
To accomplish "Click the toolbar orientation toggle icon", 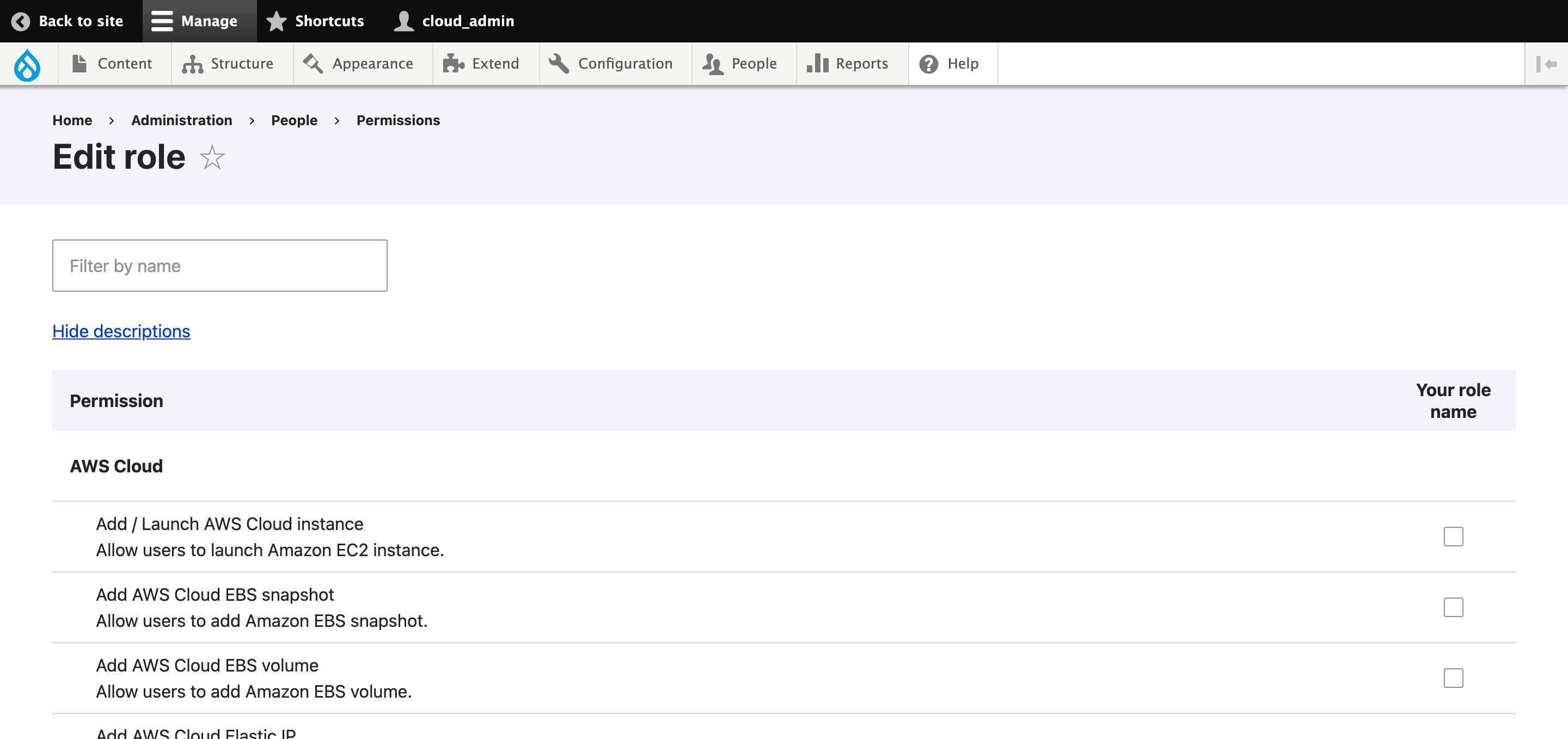I will [1546, 64].
